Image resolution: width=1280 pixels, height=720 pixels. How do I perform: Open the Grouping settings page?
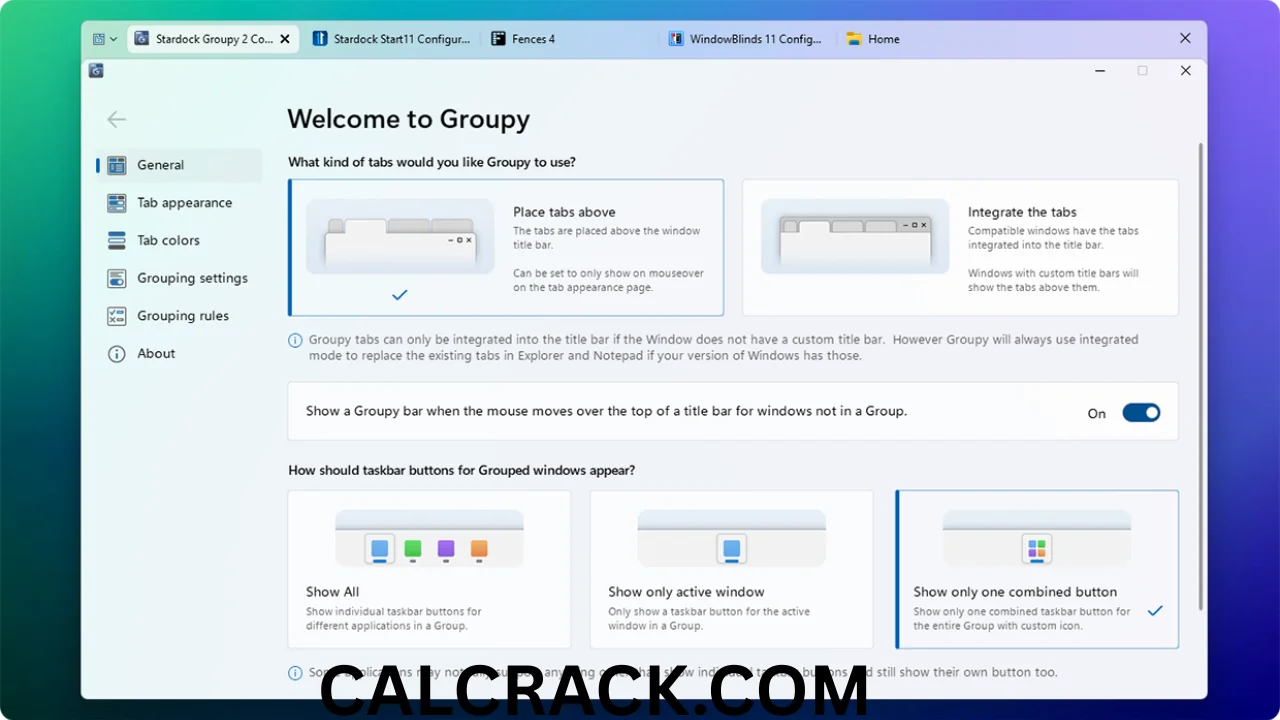pyautogui.click(x=179, y=279)
